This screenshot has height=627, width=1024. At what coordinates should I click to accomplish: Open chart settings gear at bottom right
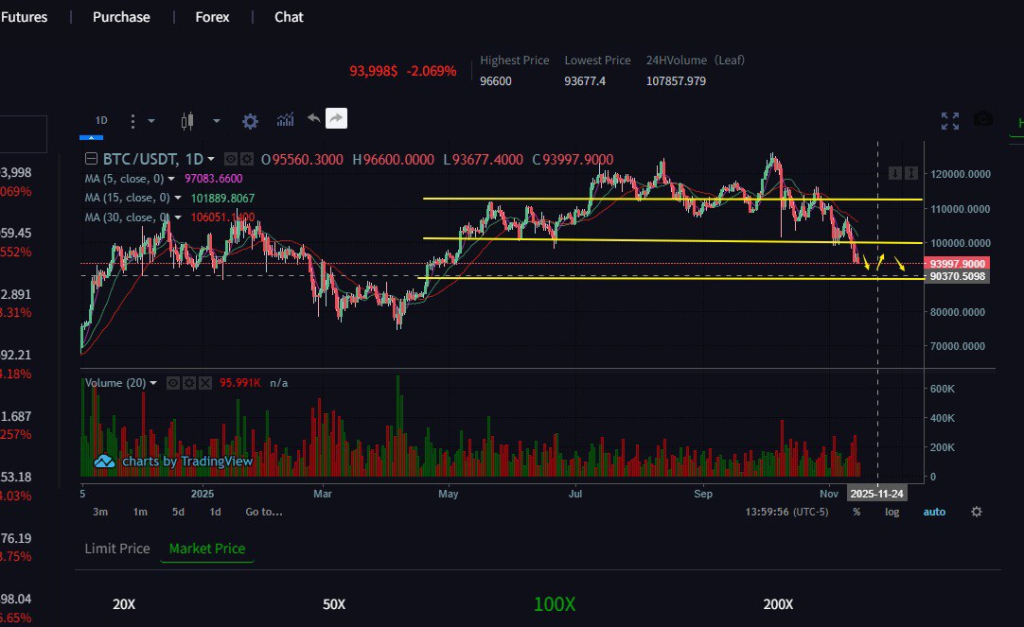976,511
